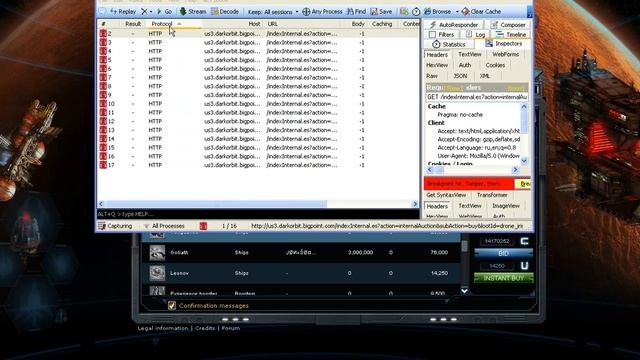This screenshot has width=640, height=360.
Task: Open the AutoResponder tab
Action: (453, 25)
